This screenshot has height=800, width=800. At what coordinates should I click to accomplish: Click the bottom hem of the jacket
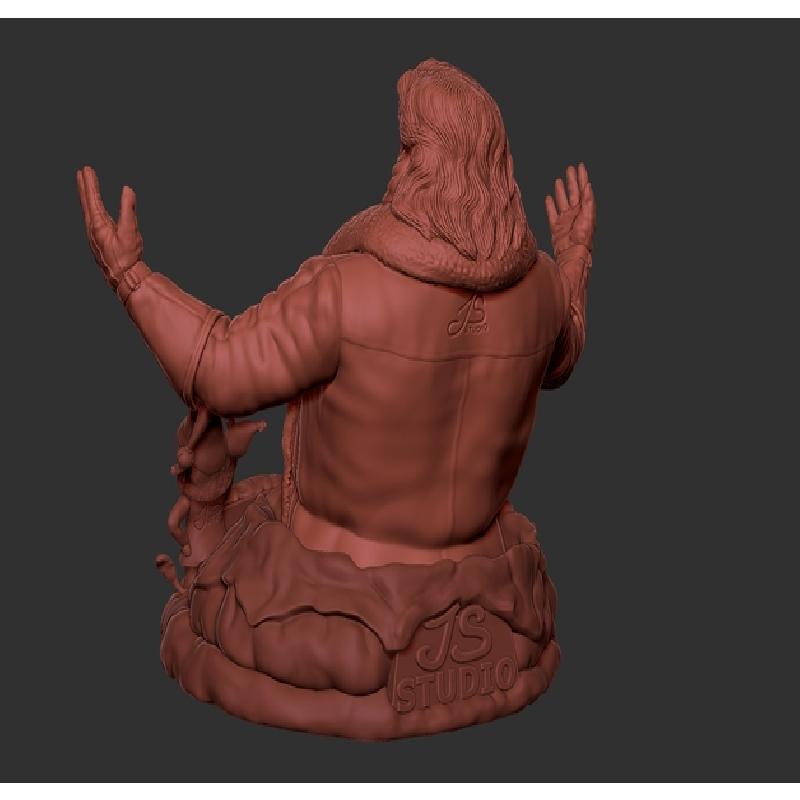[400, 535]
